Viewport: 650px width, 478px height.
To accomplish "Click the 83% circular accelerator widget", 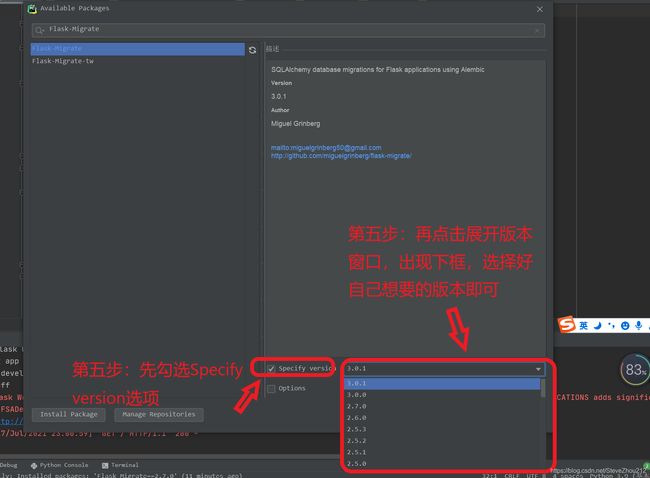I will [x=635, y=369].
